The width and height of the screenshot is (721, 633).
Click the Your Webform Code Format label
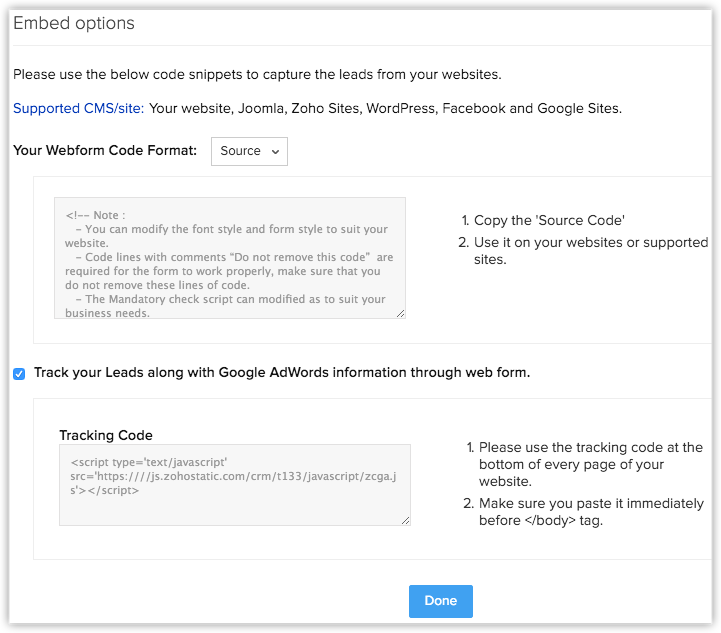(105, 151)
